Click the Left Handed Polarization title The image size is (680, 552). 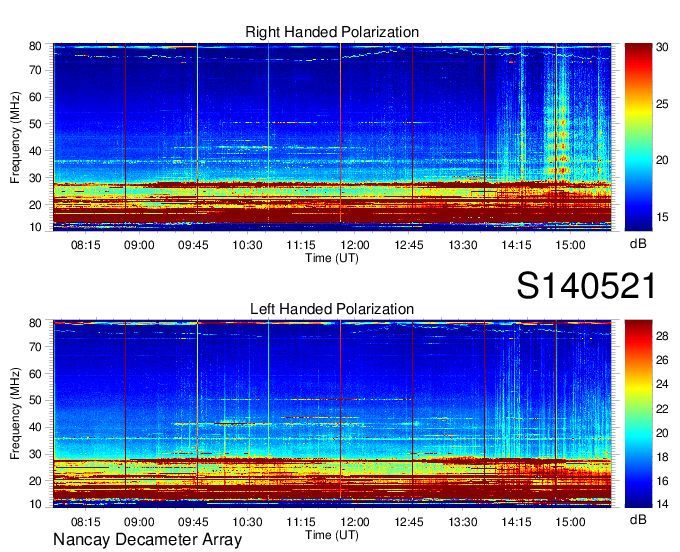pos(332,309)
